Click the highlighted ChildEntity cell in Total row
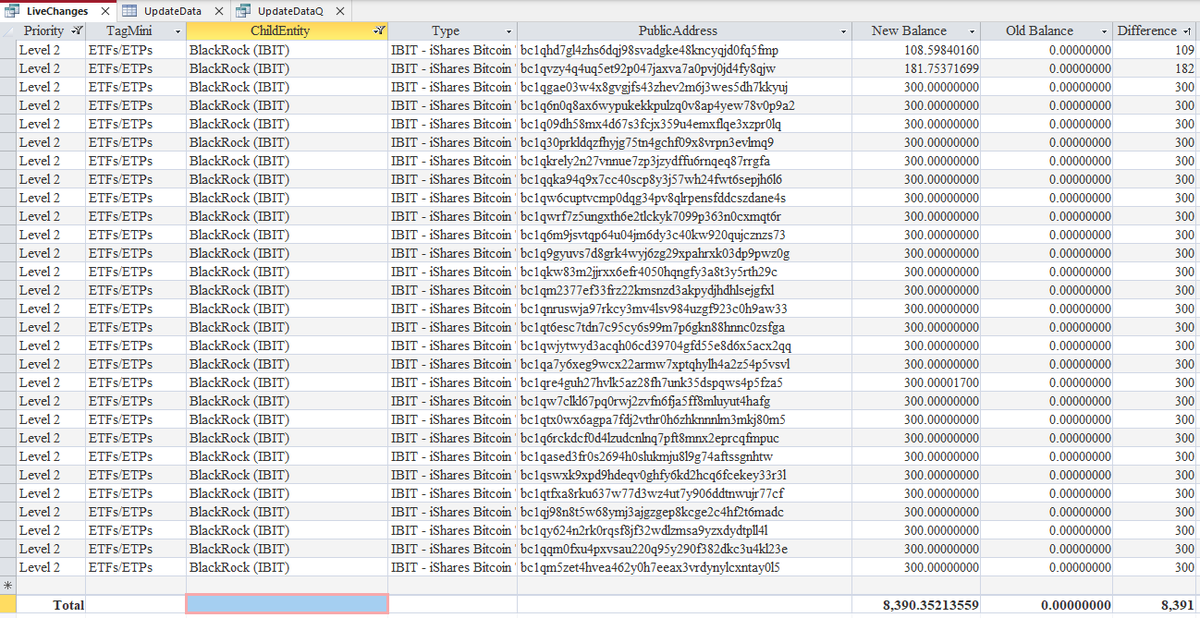Image resolution: width=1200 pixels, height=618 pixels. [x=287, y=604]
